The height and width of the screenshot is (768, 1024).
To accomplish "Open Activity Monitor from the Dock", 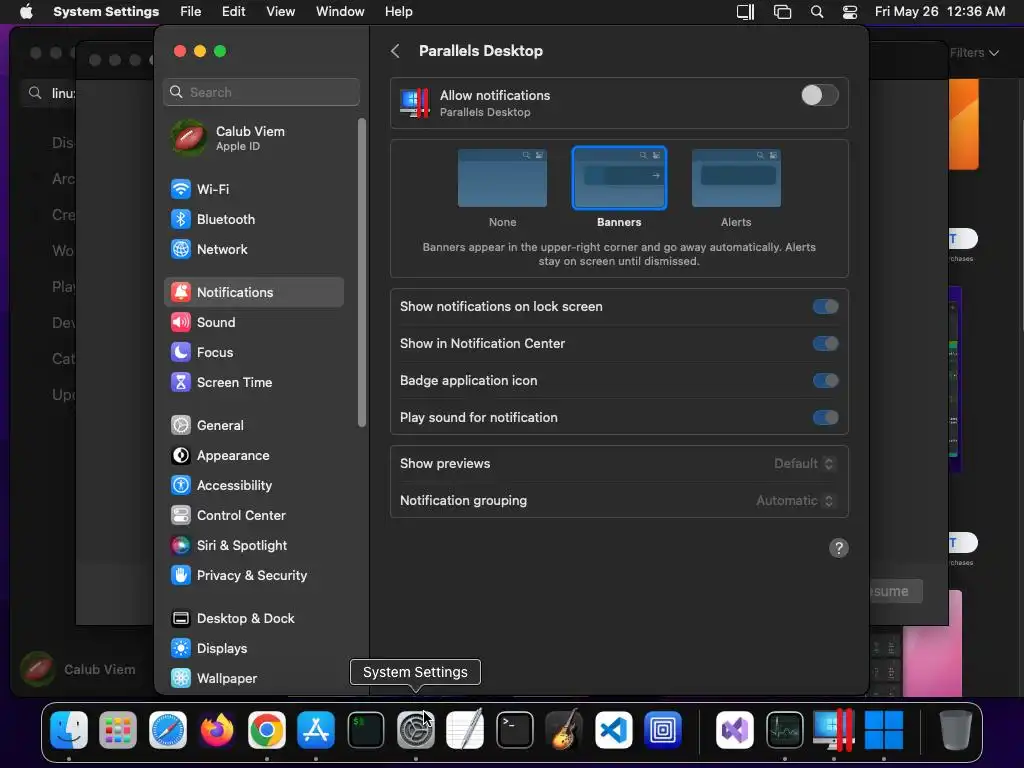I will pyautogui.click(x=784, y=729).
